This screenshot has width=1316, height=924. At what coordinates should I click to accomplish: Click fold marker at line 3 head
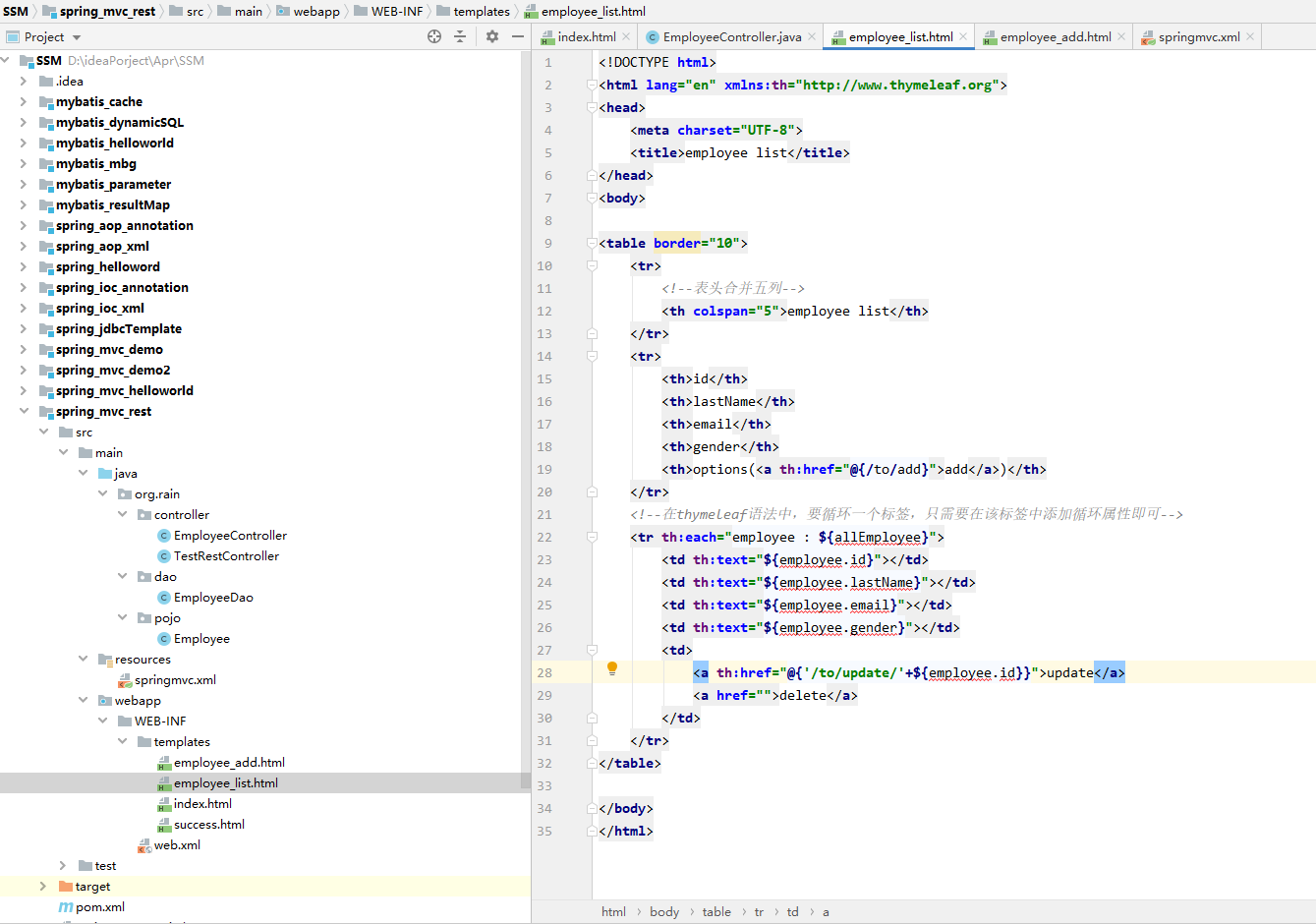point(592,108)
